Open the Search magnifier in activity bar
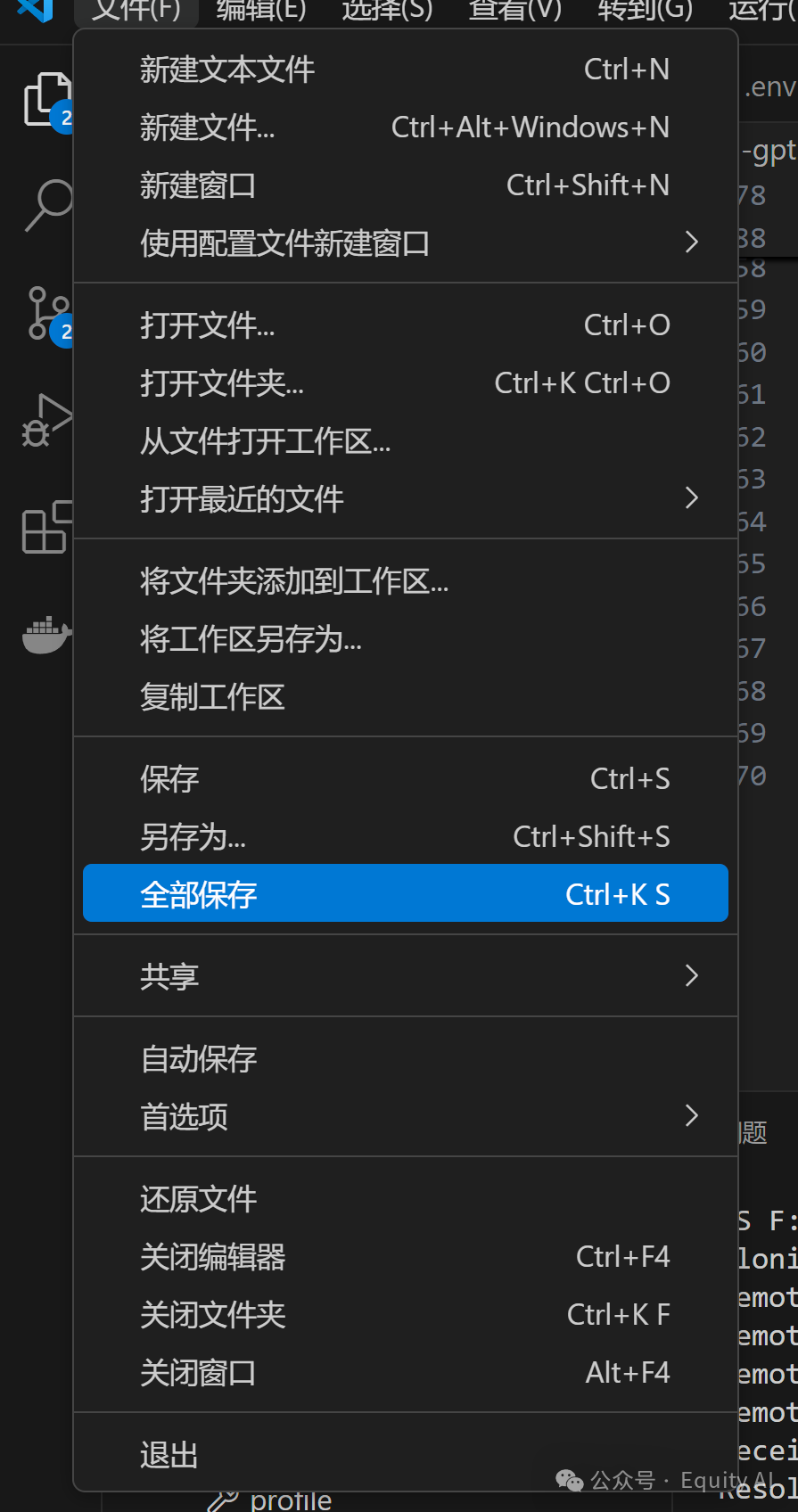Image resolution: width=798 pixels, height=1512 pixels. pos(47,205)
